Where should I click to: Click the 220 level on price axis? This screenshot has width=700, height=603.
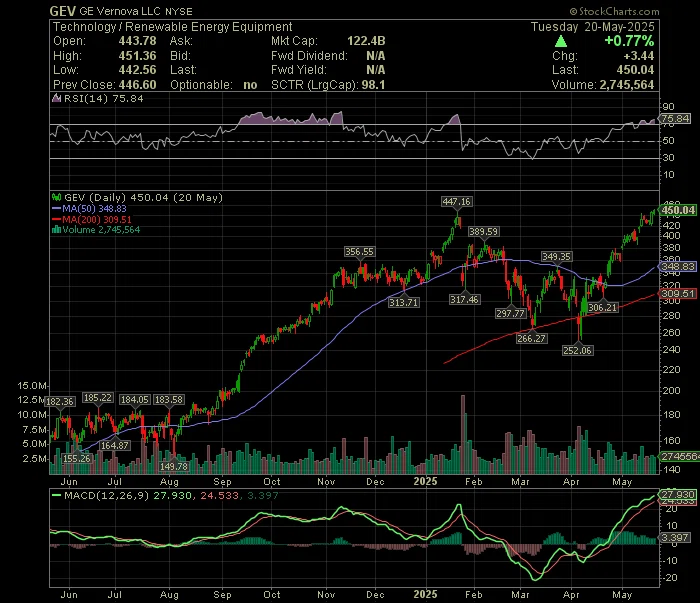671,370
